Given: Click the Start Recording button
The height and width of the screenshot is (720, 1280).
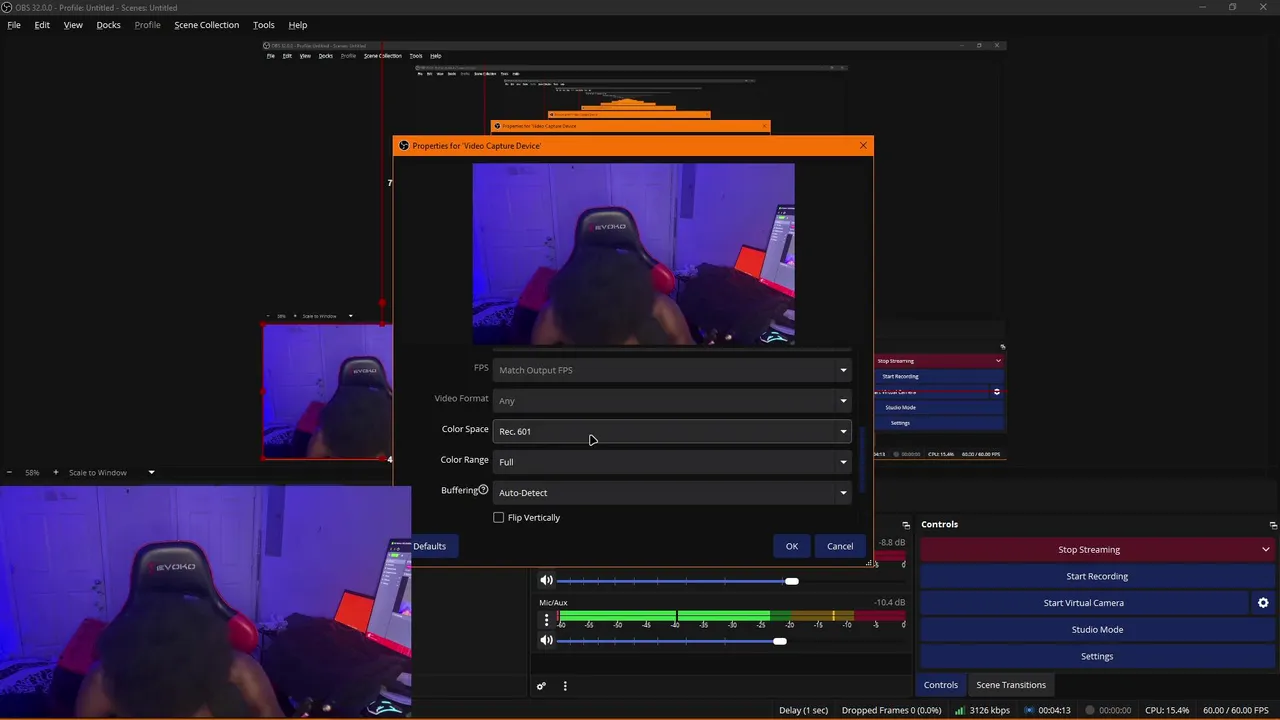Looking at the screenshot, I should [1097, 576].
